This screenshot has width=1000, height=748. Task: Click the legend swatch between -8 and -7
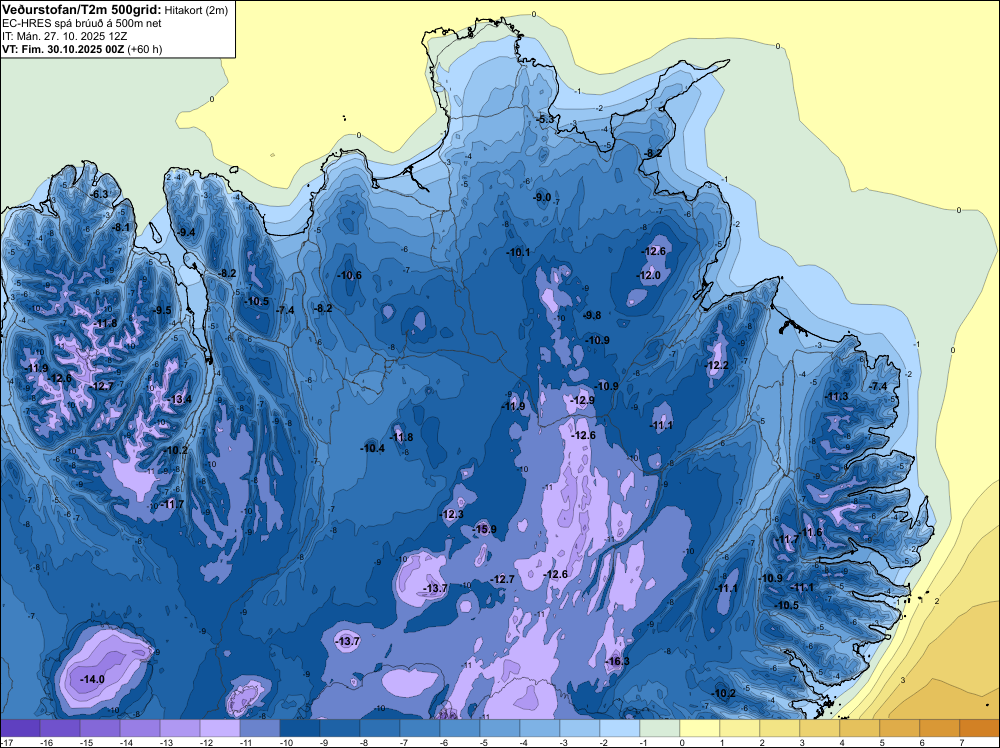point(380,728)
